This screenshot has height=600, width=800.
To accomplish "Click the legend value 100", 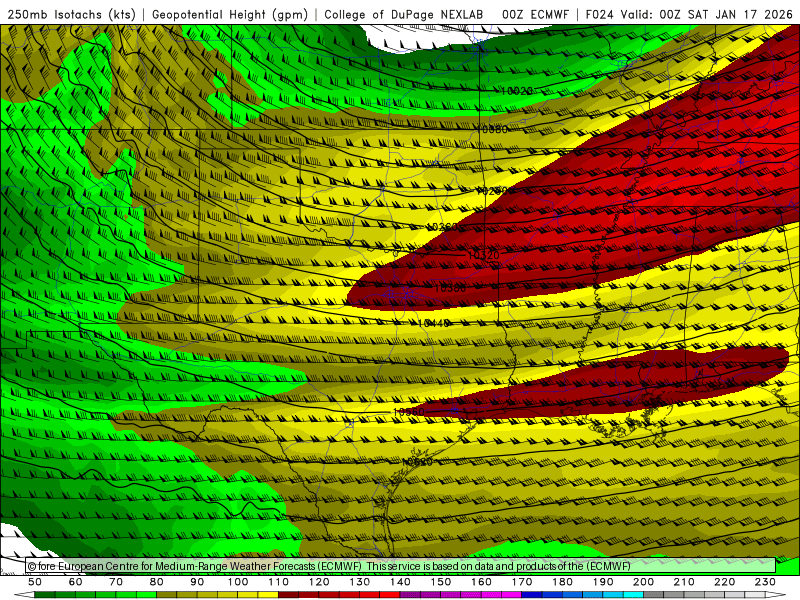I will [x=238, y=582].
